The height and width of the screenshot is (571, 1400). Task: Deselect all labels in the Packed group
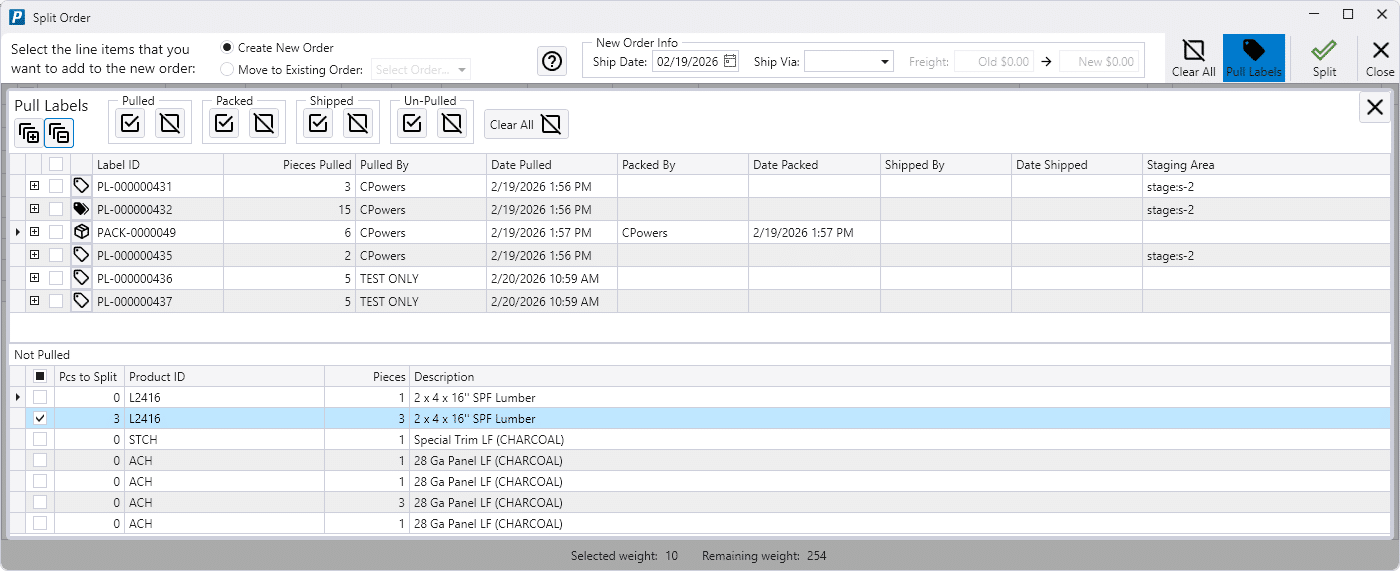click(263, 123)
